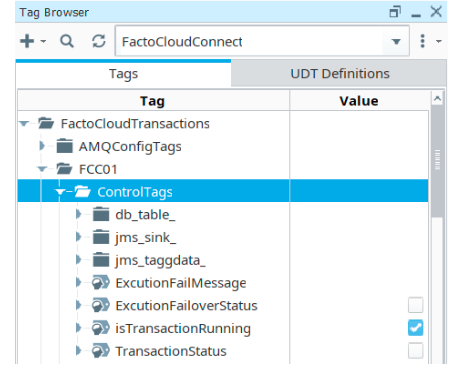This screenshot has height=377, width=462.
Task: Open the three-dot options menu
Action: 422,41
